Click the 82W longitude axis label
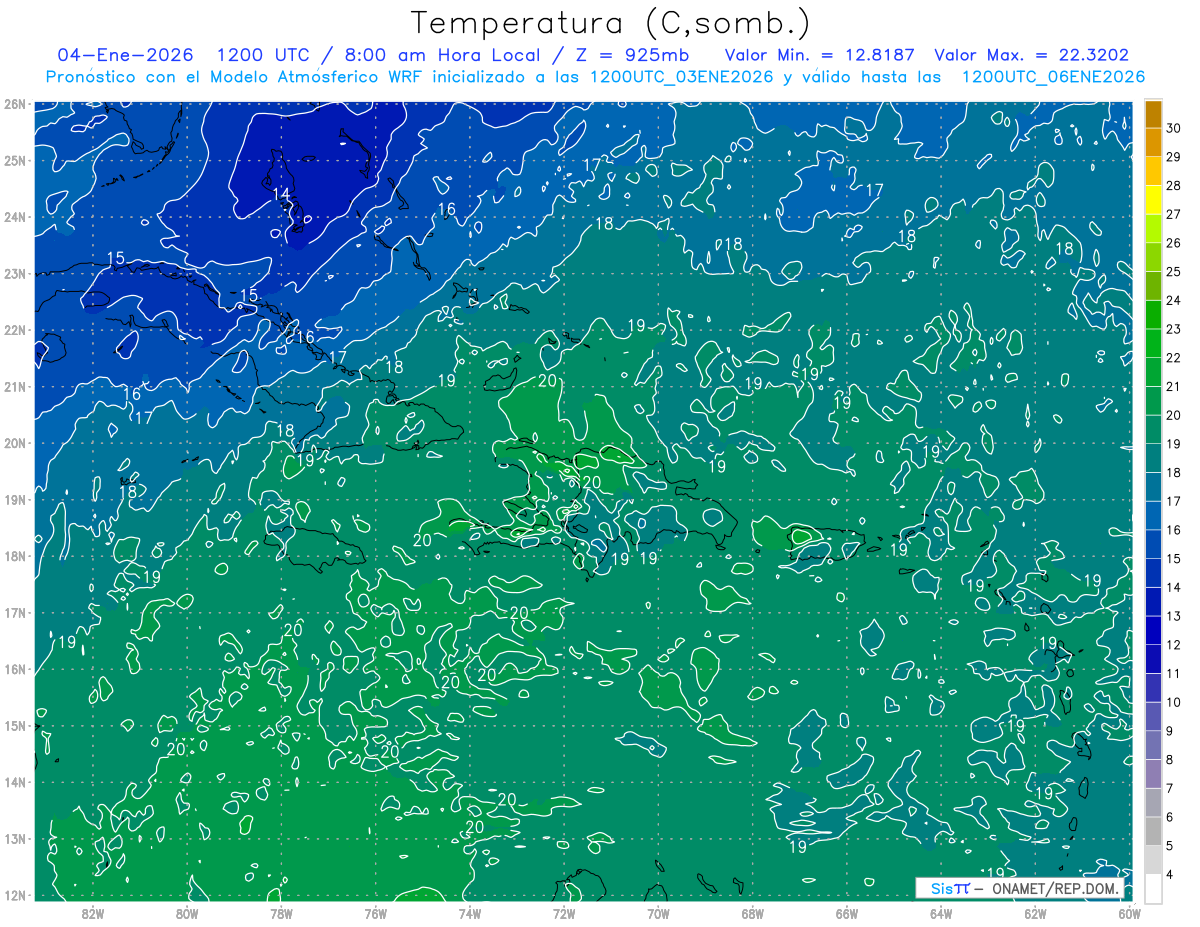 click(x=93, y=913)
